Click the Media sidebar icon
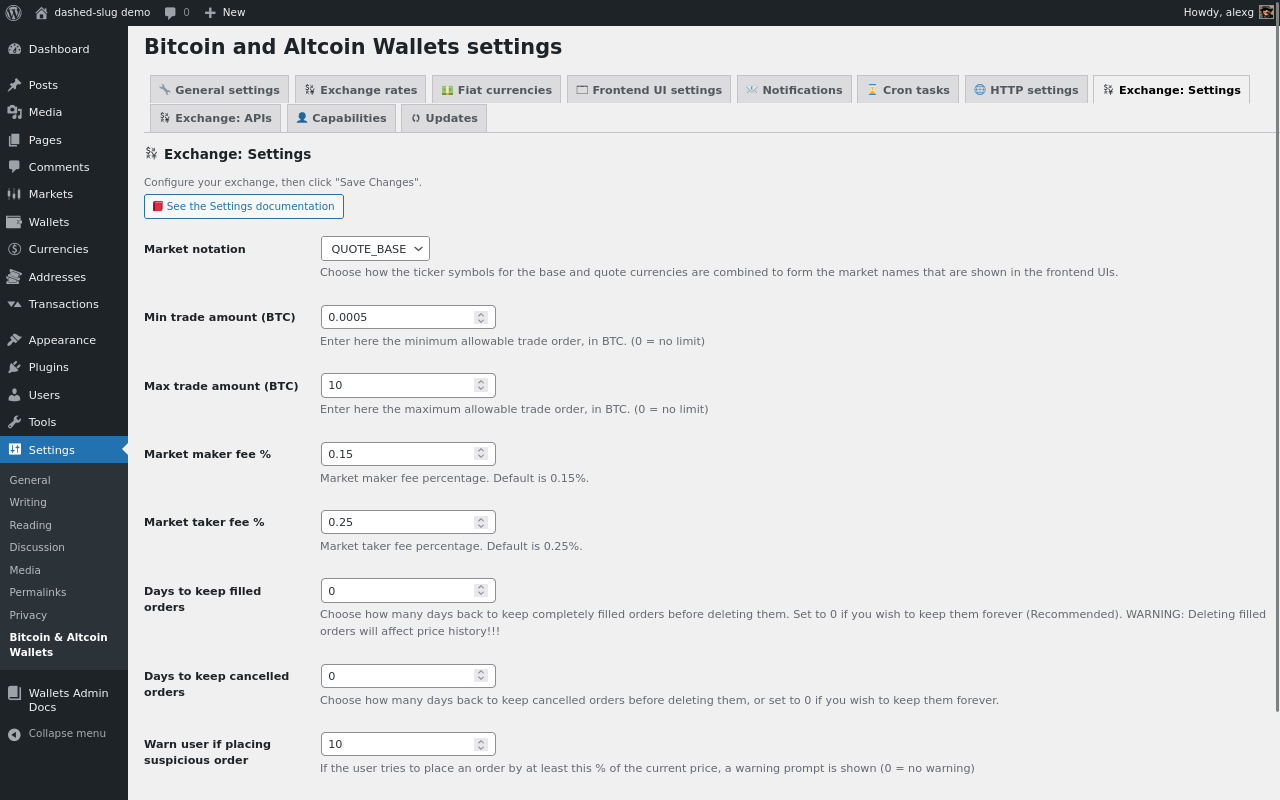This screenshot has width=1280, height=800. click(14, 112)
